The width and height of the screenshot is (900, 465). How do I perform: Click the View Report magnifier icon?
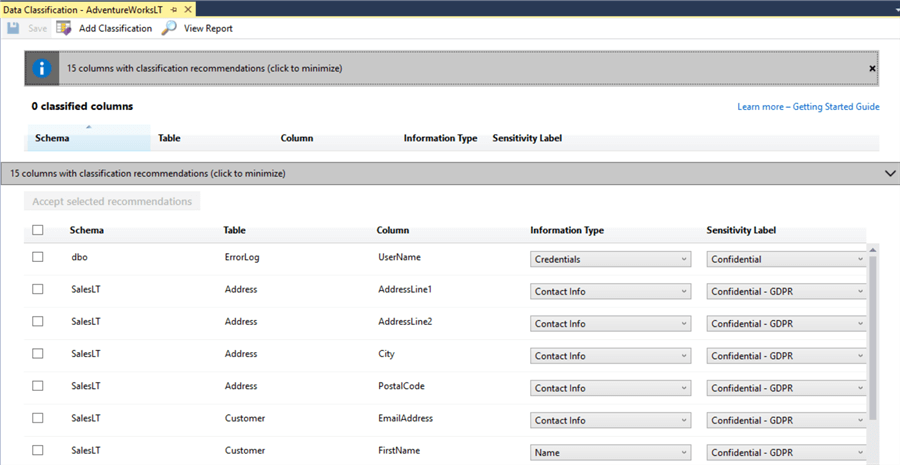click(169, 28)
